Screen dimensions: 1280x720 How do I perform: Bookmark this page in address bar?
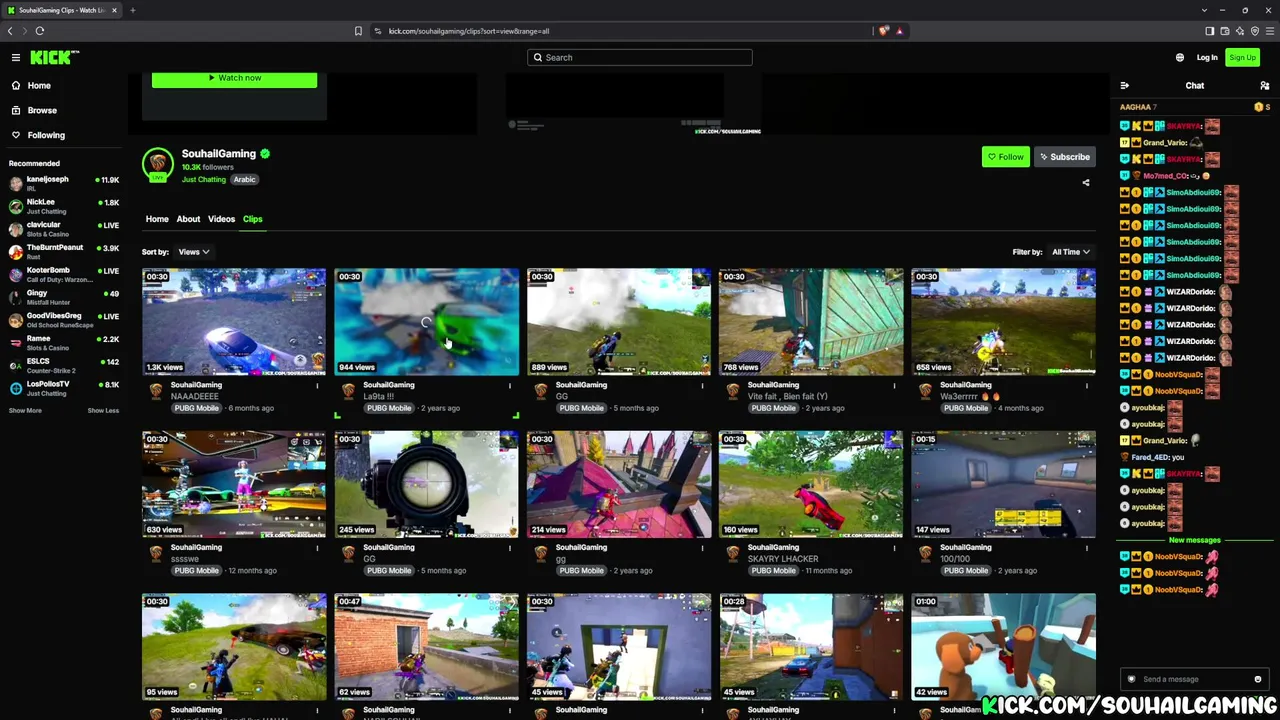coord(358,31)
